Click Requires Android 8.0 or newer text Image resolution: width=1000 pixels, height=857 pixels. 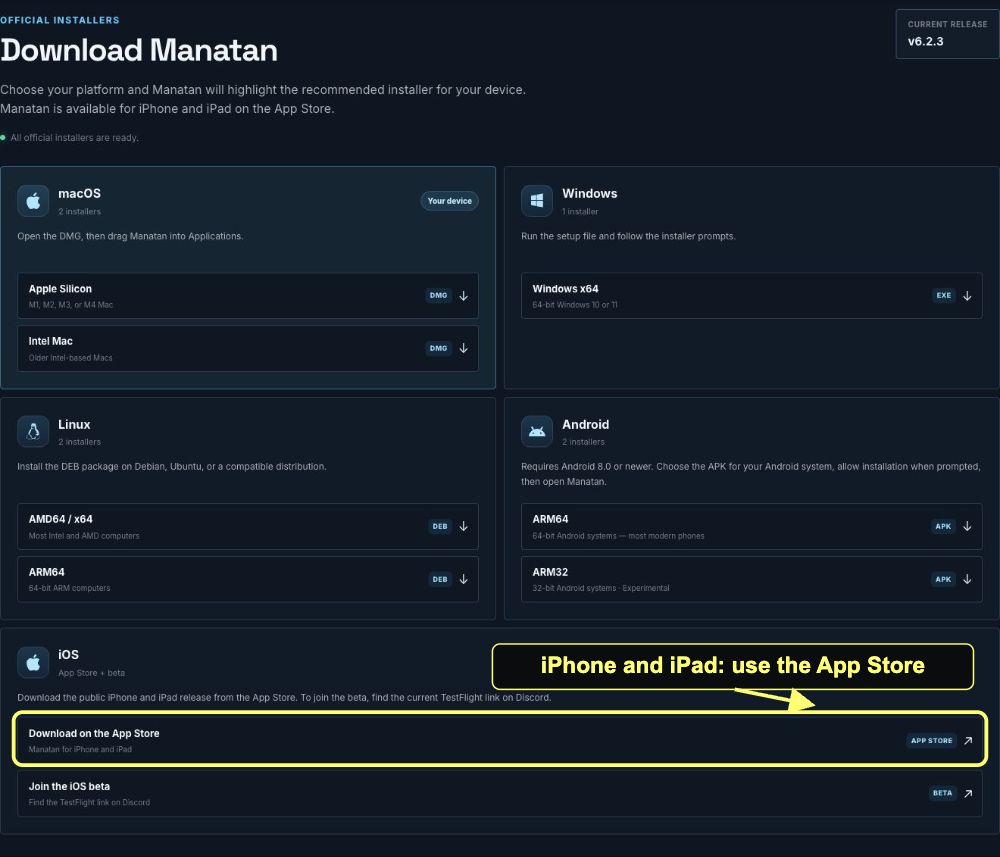click(x=751, y=474)
